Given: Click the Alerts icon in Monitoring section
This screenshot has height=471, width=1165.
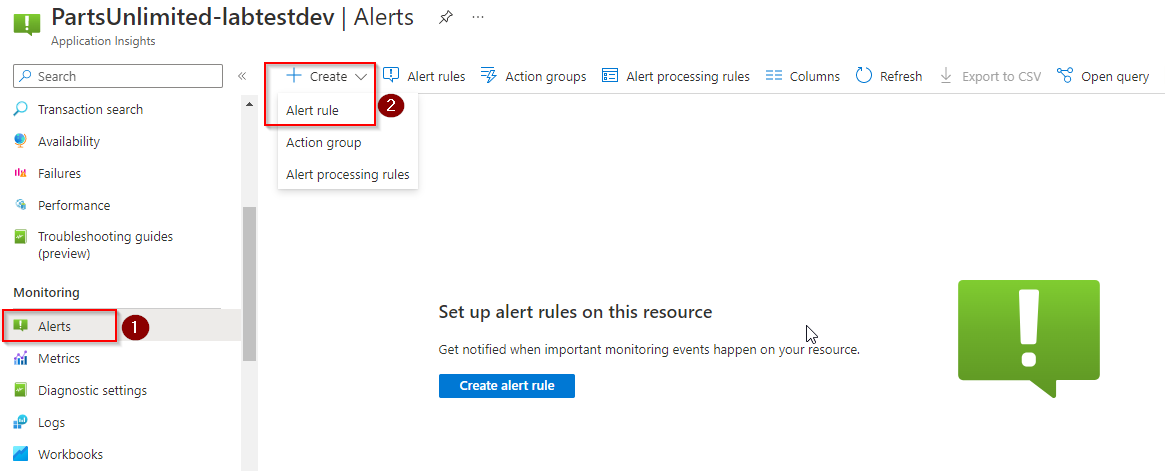Looking at the screenshot, I should pyautogui.click(x=21, y=326).
